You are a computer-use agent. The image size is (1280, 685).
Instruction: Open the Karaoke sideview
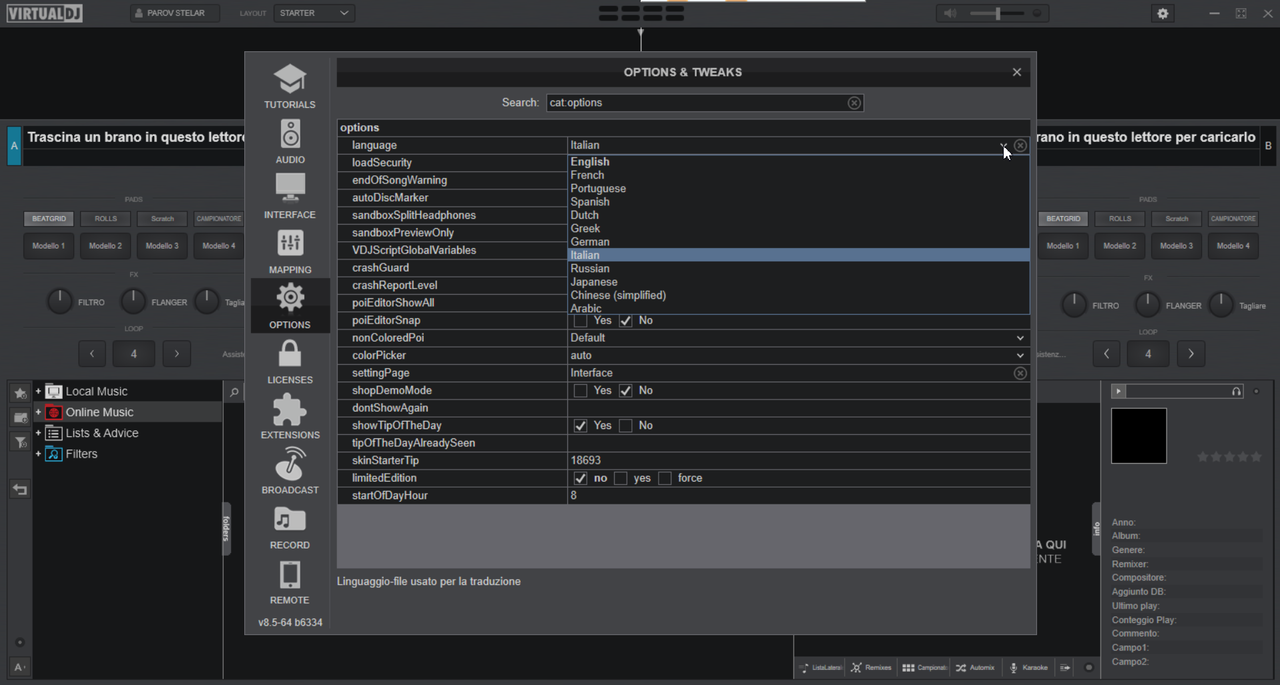click(x=1028, y=667)
